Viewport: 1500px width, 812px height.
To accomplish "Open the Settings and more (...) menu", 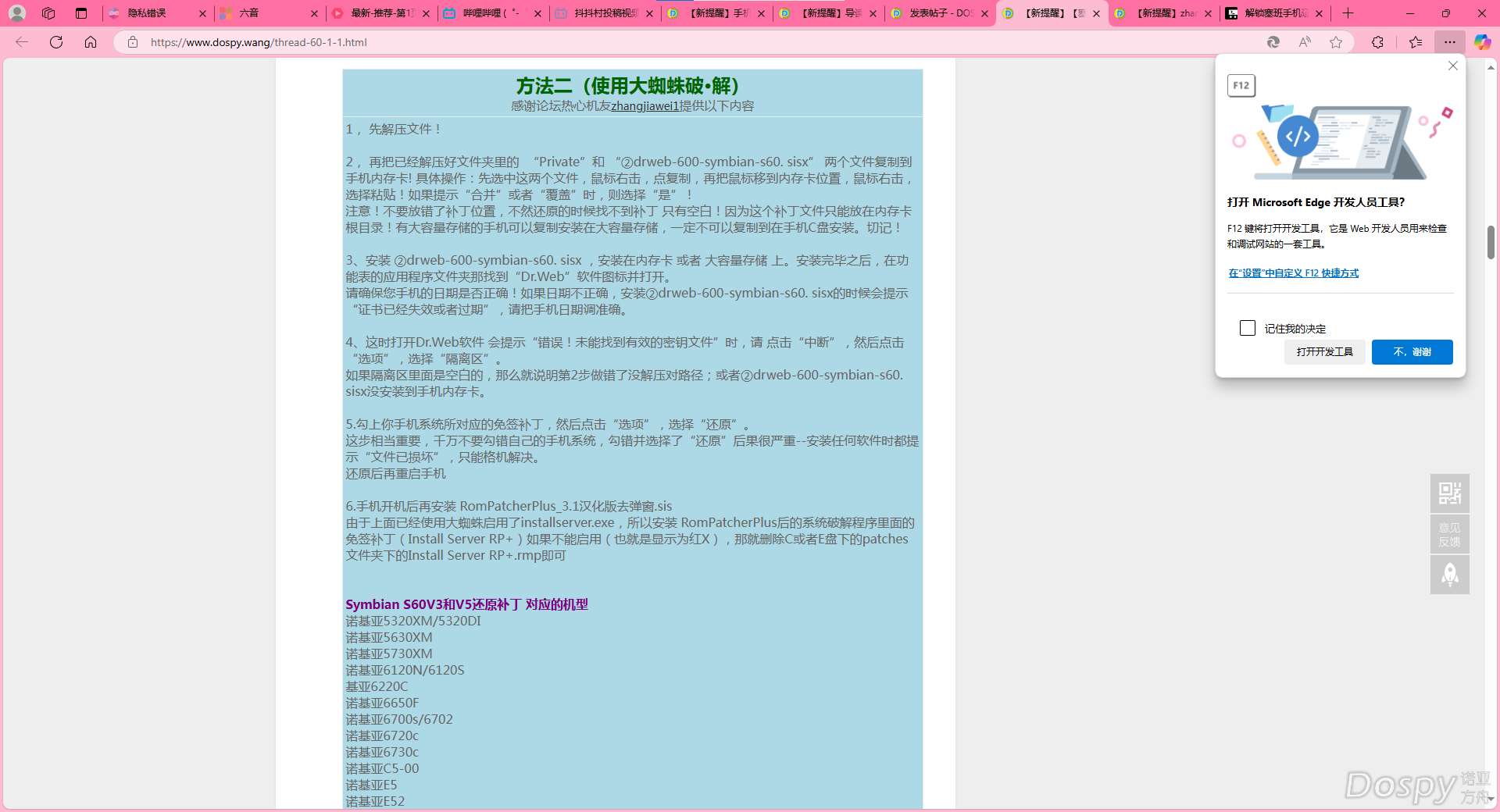I will (x=1450, y=42).
